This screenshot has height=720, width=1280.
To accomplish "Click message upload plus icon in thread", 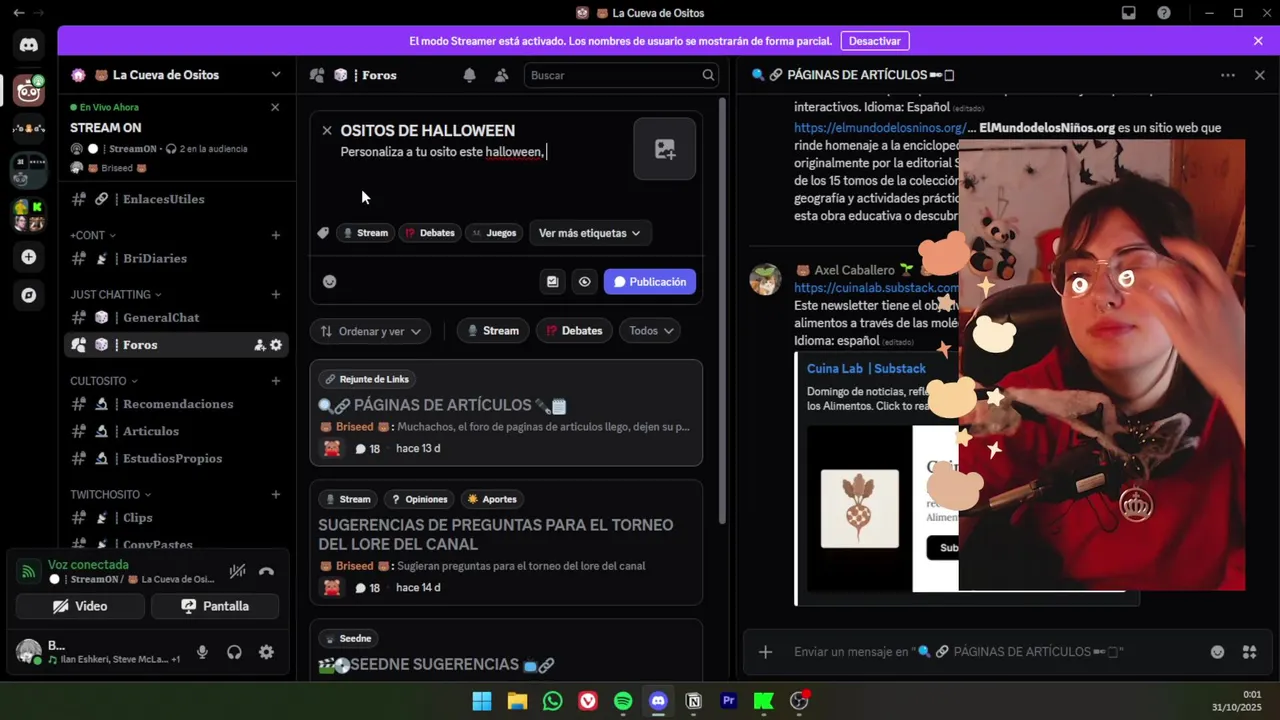I will click(x=765, y=652).
